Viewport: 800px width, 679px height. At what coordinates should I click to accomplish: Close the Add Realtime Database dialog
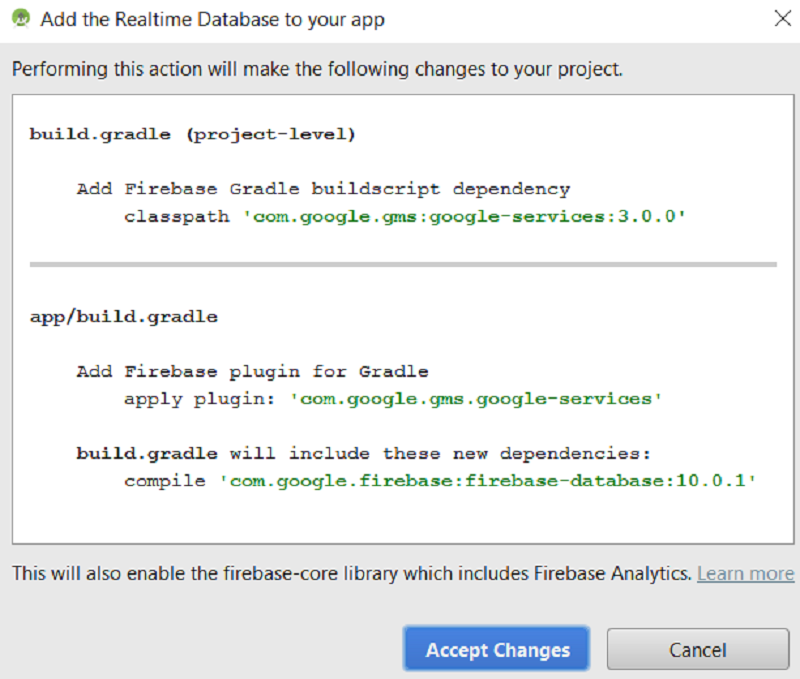(782, 18)
